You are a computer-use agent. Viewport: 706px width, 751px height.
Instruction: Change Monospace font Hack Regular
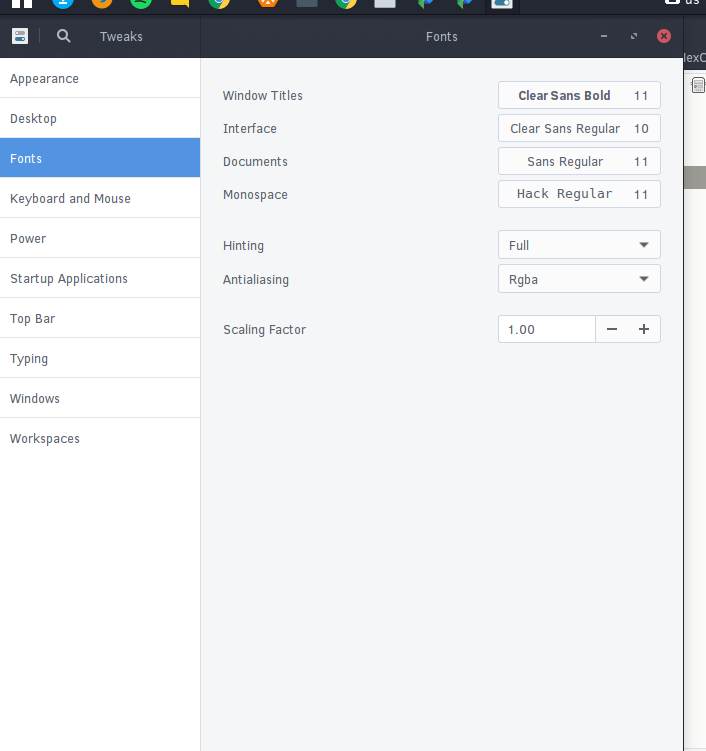pyautogui.click(x=579, y=194)
